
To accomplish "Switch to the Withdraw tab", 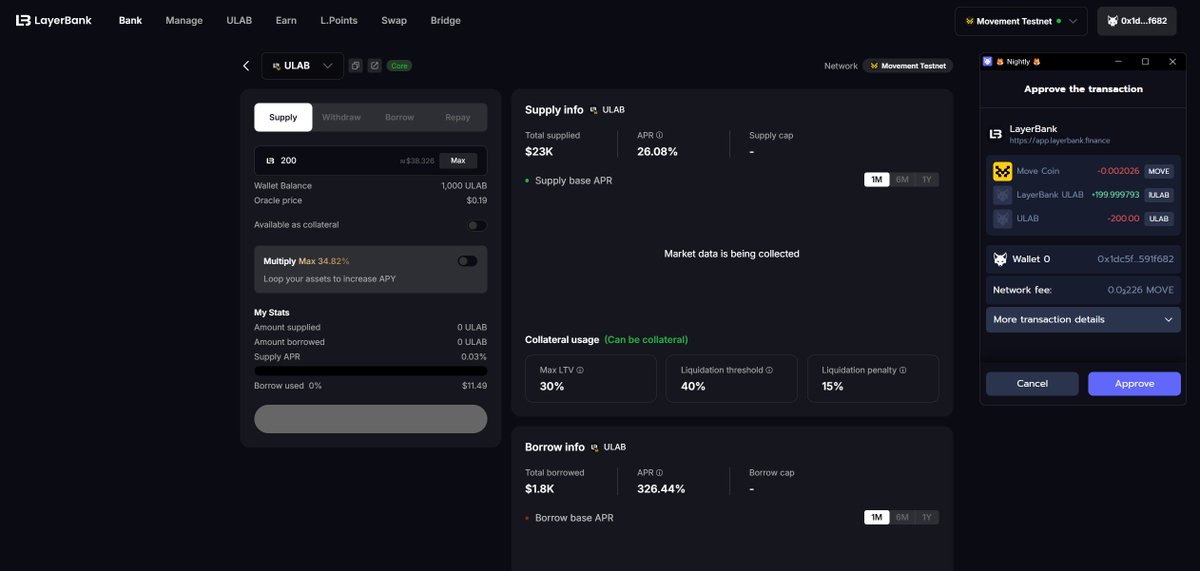I will click(x=341, y=117).
